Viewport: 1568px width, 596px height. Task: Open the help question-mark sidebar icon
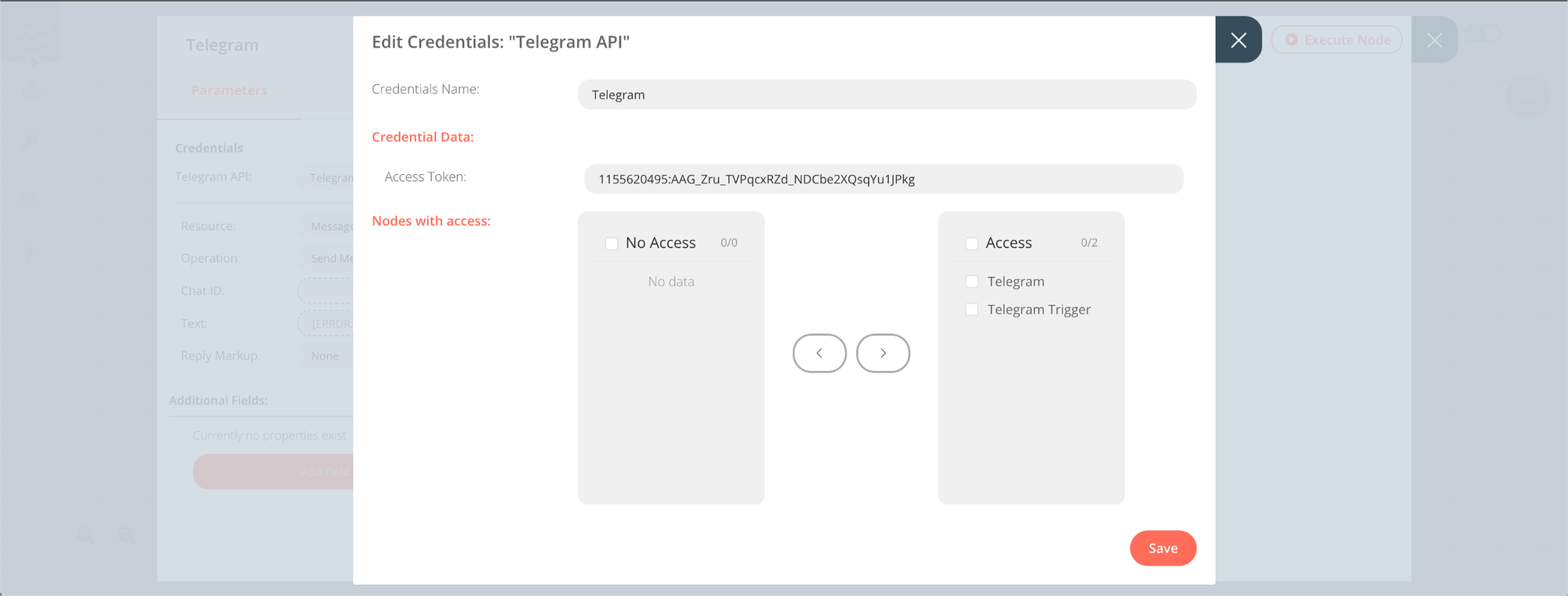[x=29, y=253]
